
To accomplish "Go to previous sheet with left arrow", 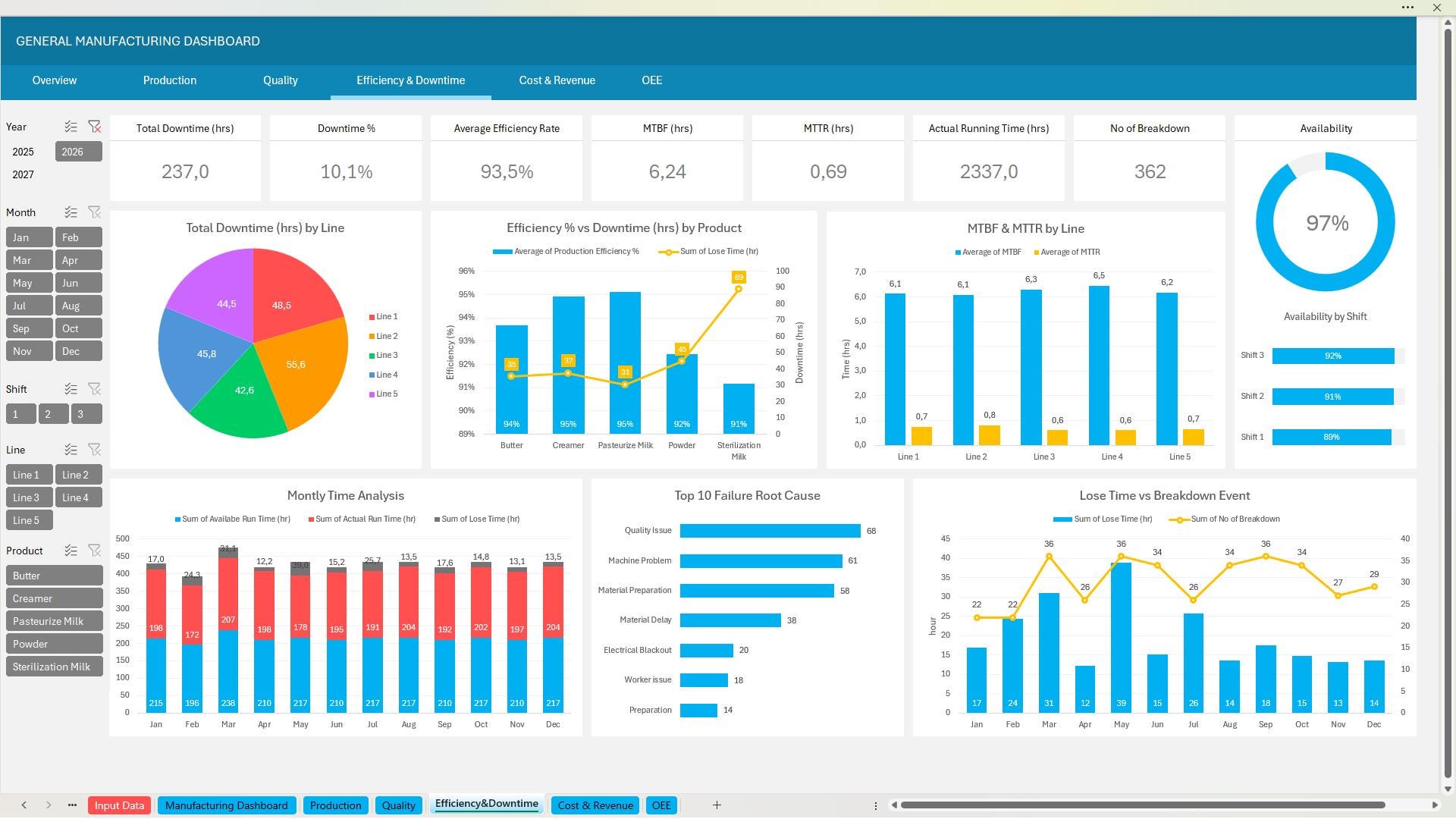I will 24,805.
